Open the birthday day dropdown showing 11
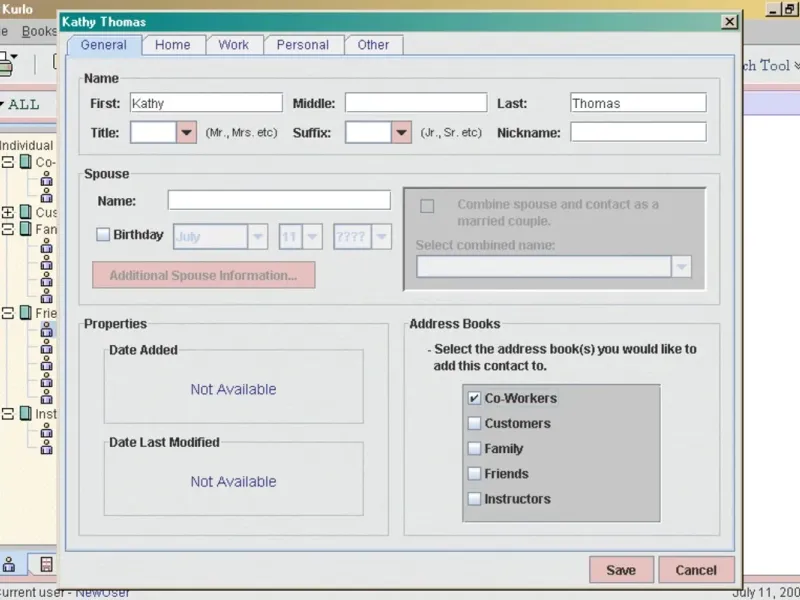This screenshot has height=600, width=800. pos(312,237)
